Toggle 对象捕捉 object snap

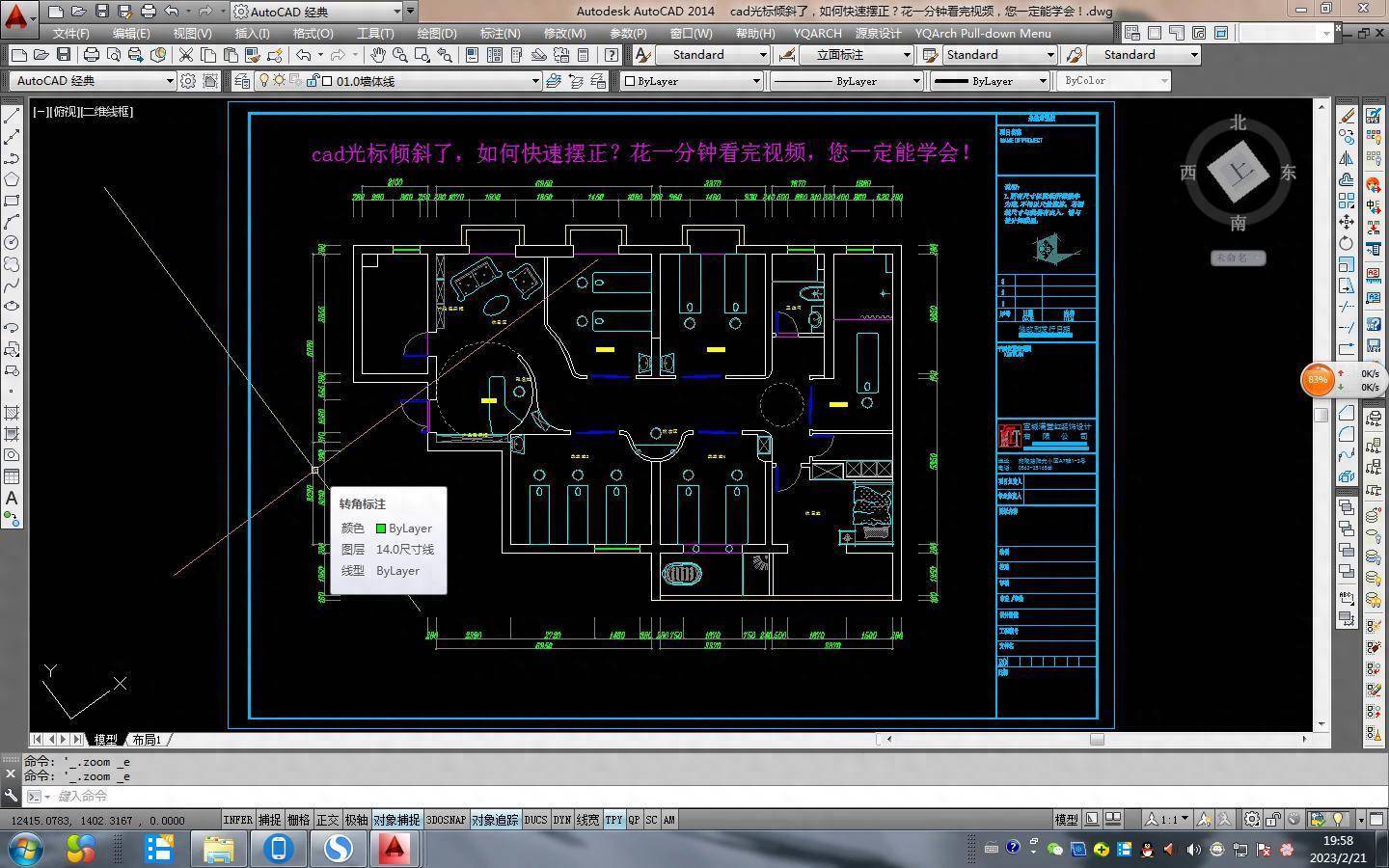click(x=396, y=820)
